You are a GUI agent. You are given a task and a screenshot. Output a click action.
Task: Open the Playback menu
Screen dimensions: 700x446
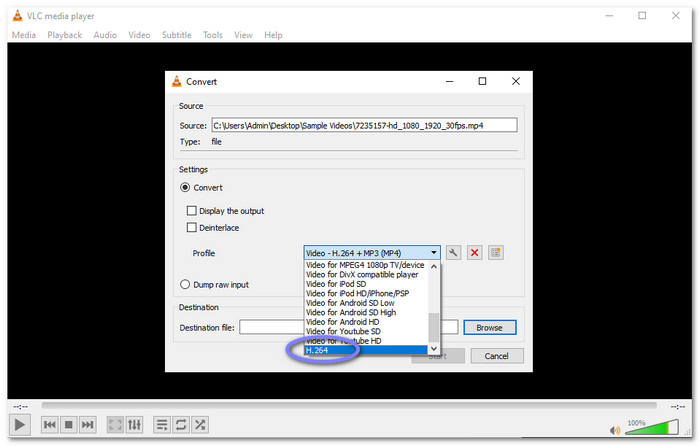(65, 35)
